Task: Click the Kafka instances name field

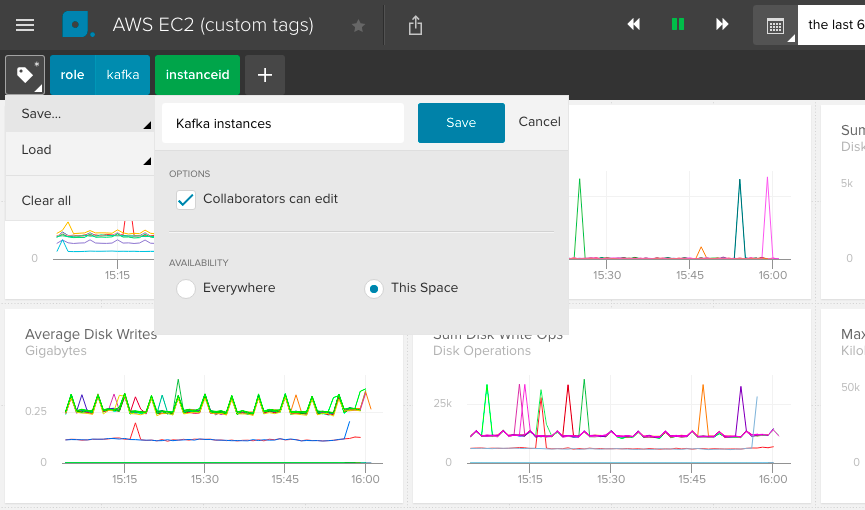Action: point(283,123)
